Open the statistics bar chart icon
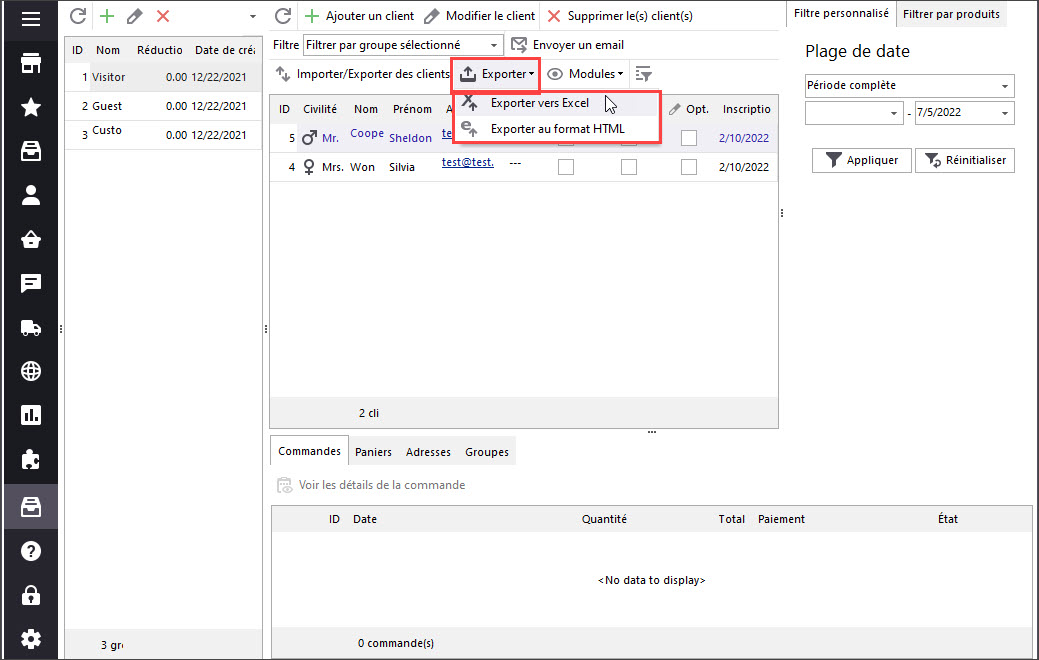This screenshot has width=1039, height=660. coord(30,415)
